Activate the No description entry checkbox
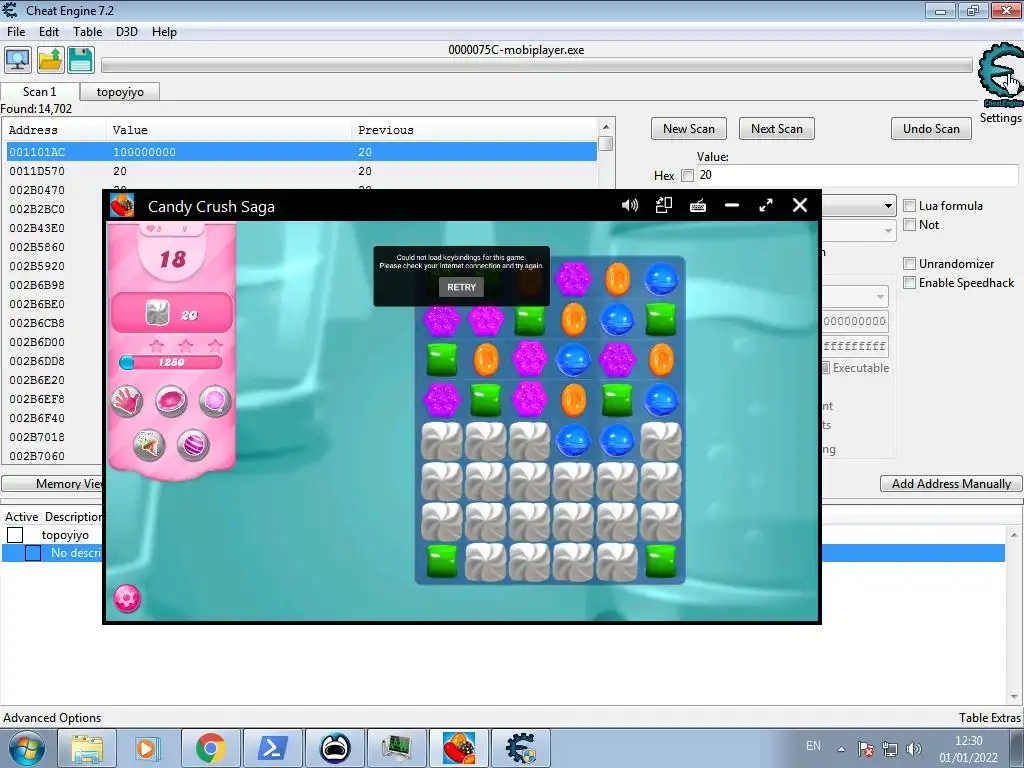 tap(33, 553)
